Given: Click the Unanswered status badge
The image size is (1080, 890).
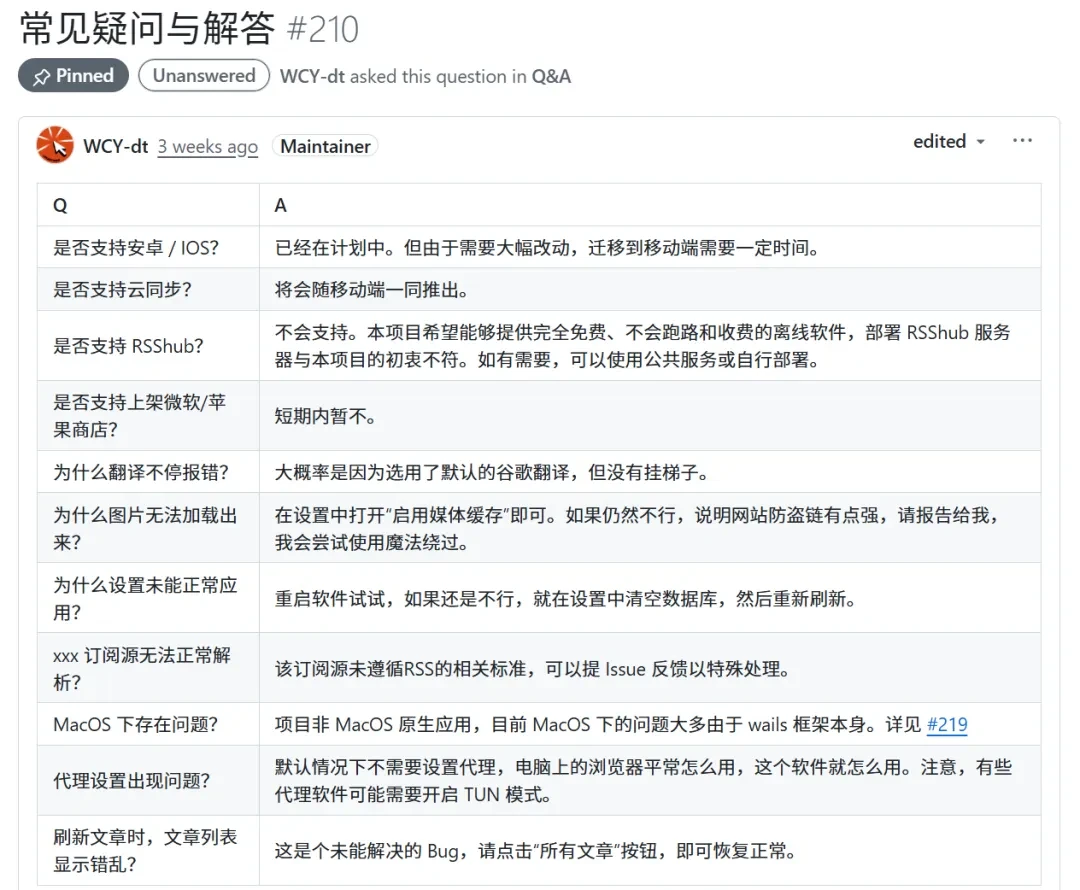Looking at the screenshot, I should 204,75.
